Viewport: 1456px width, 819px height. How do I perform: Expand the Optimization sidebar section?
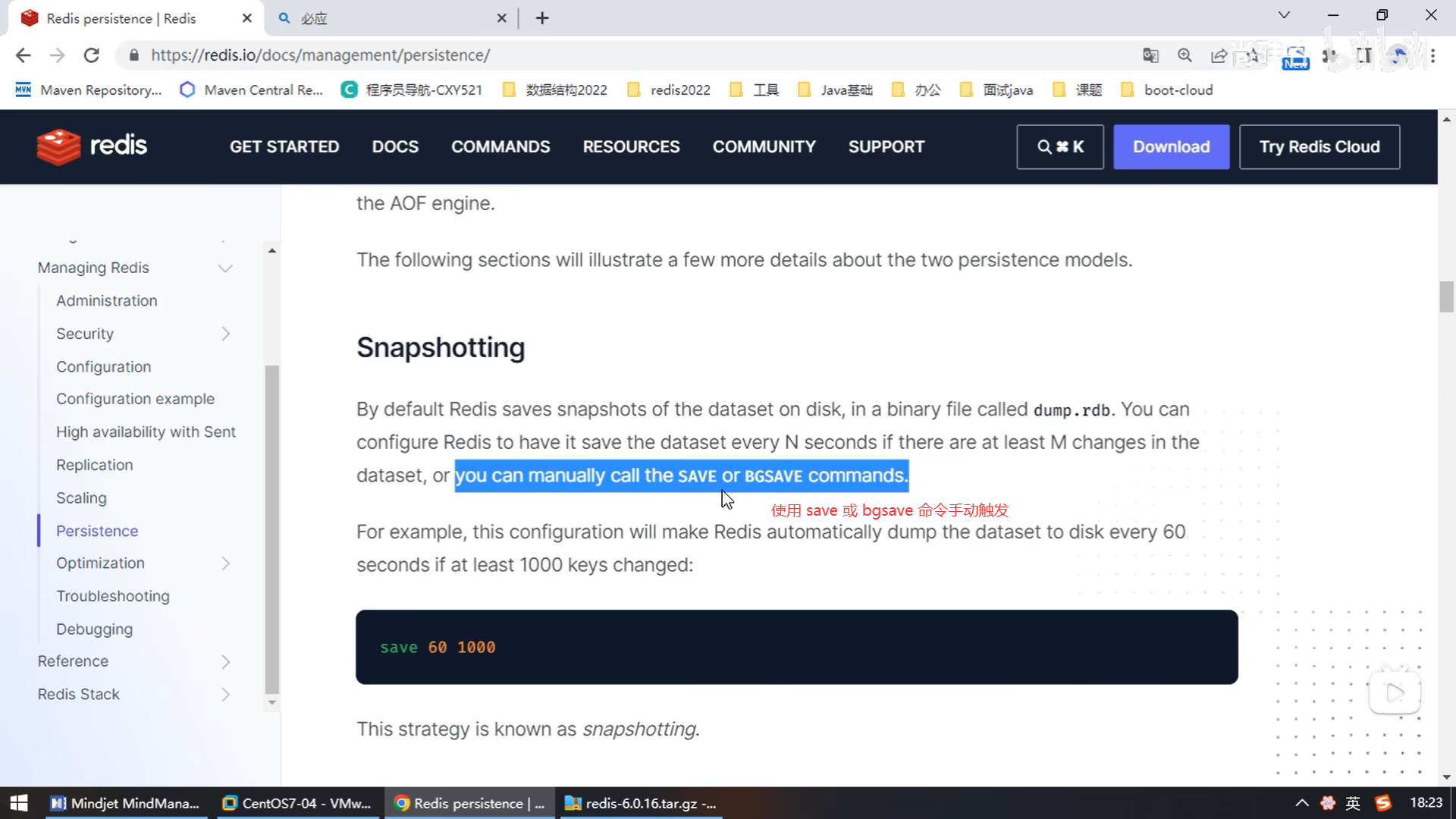click(x=225, y=563)
